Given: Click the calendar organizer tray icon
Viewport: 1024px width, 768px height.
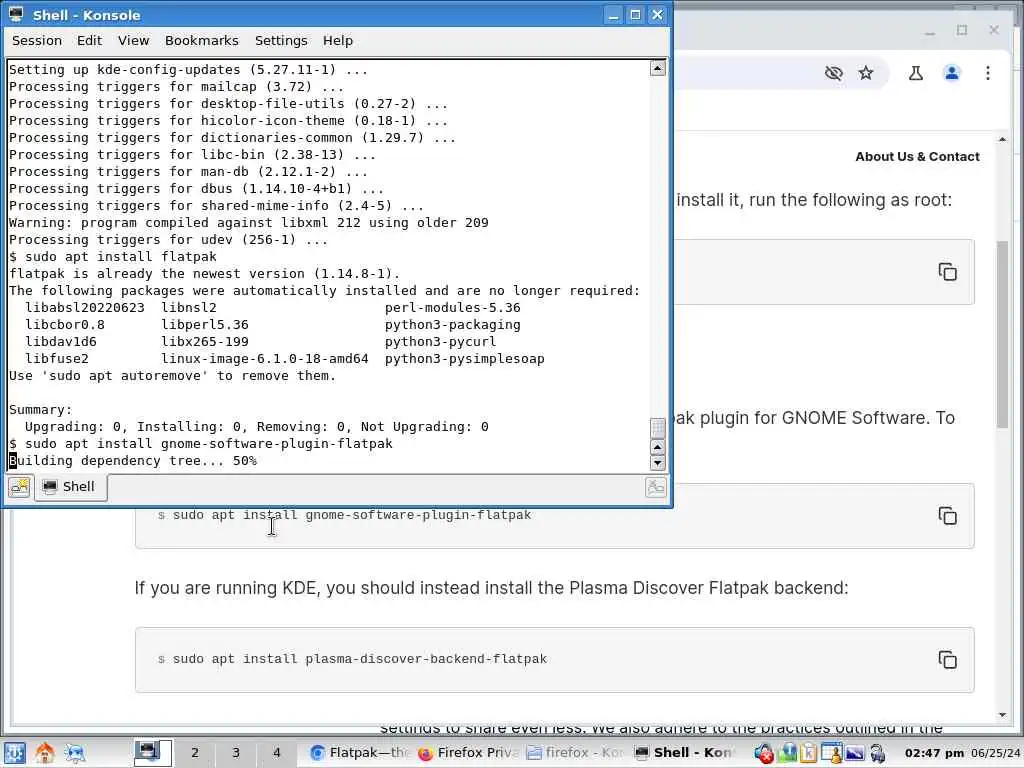Looking at the screenshot, I should click(831, 753).
